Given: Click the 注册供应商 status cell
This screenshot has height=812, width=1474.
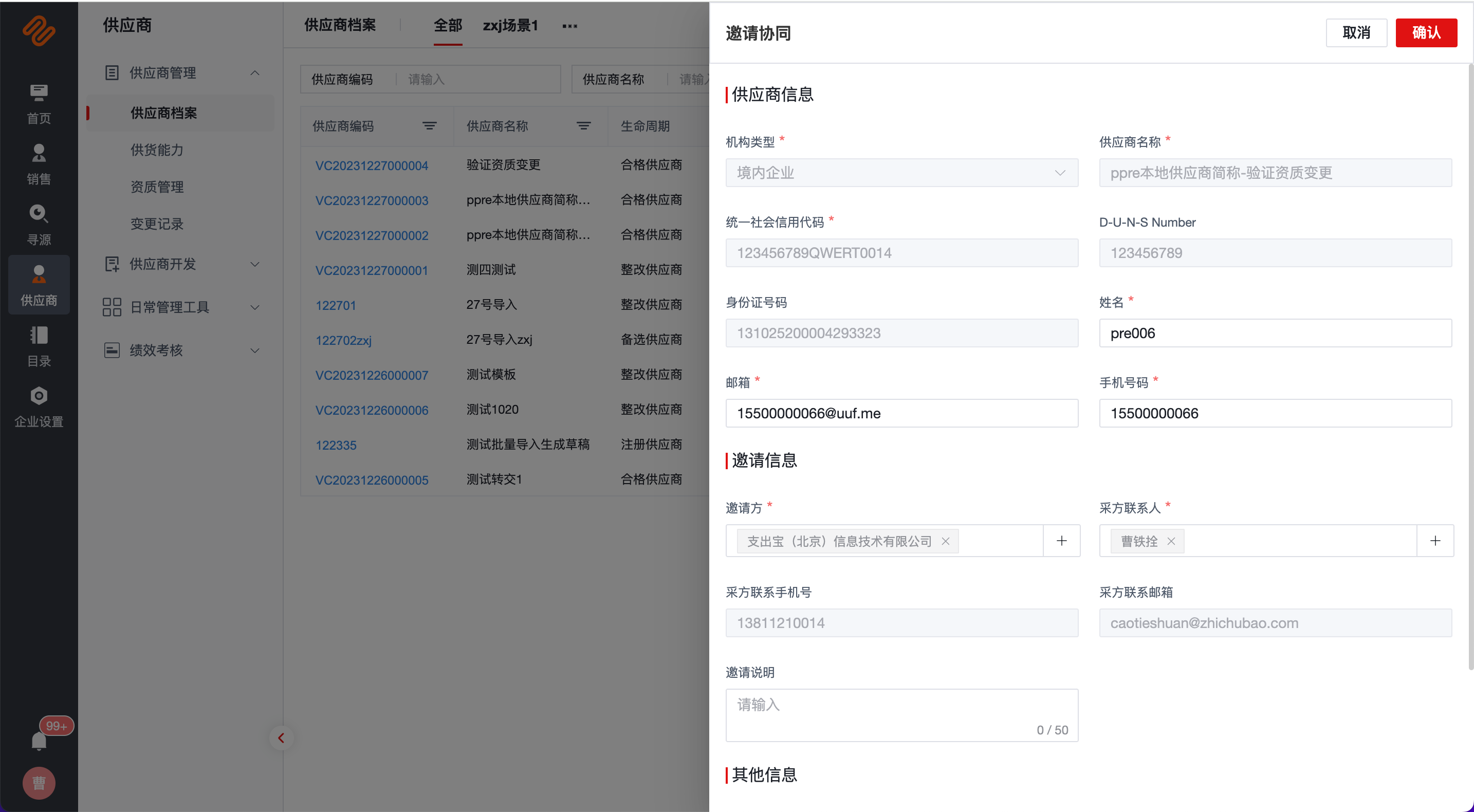Looking at the screenshot, I should [651, 444].
